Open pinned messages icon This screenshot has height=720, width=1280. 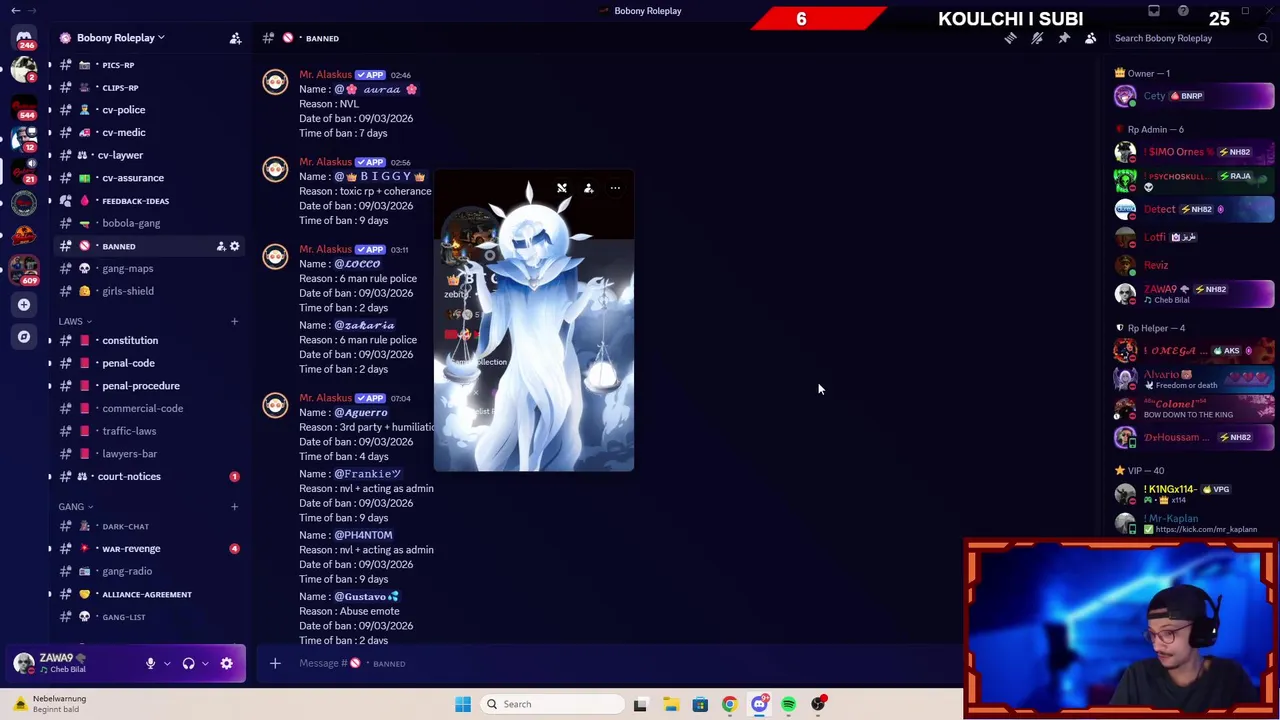[x=1064, y=38]
